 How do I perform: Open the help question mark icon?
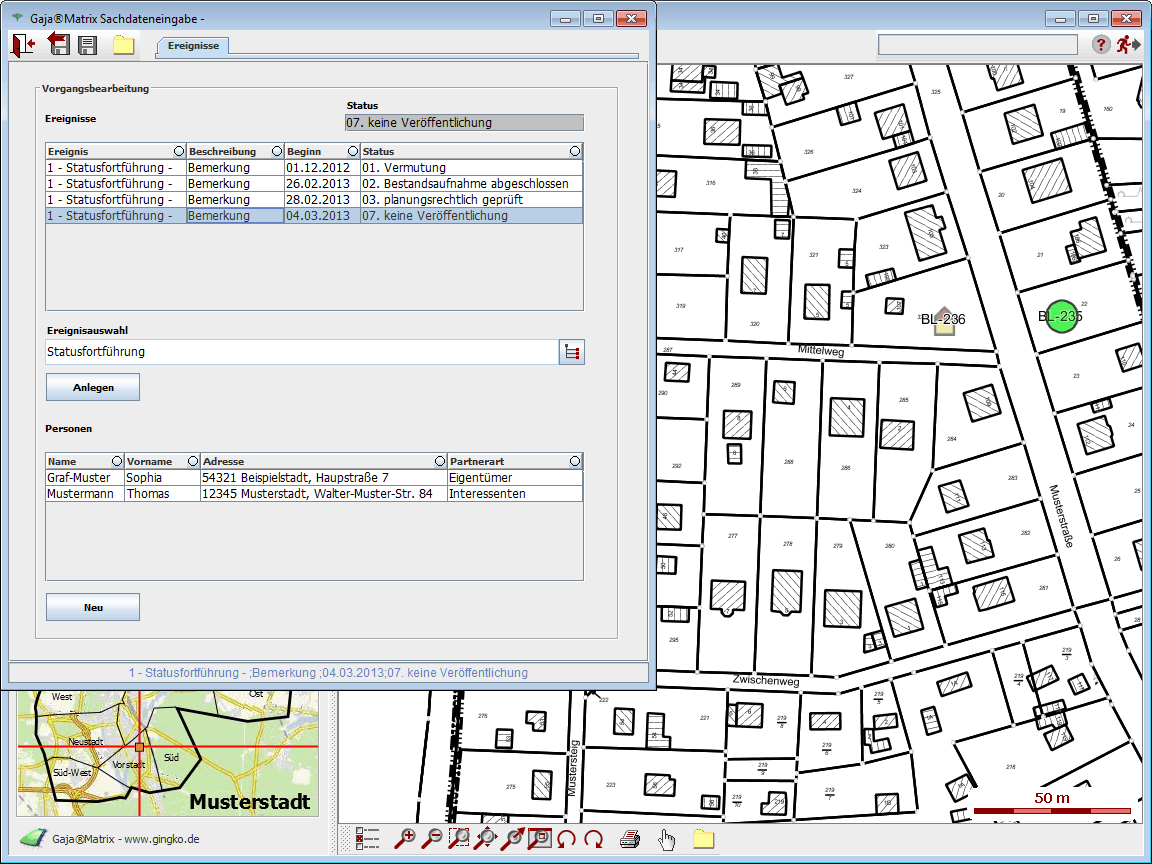tap(1101, 44)
